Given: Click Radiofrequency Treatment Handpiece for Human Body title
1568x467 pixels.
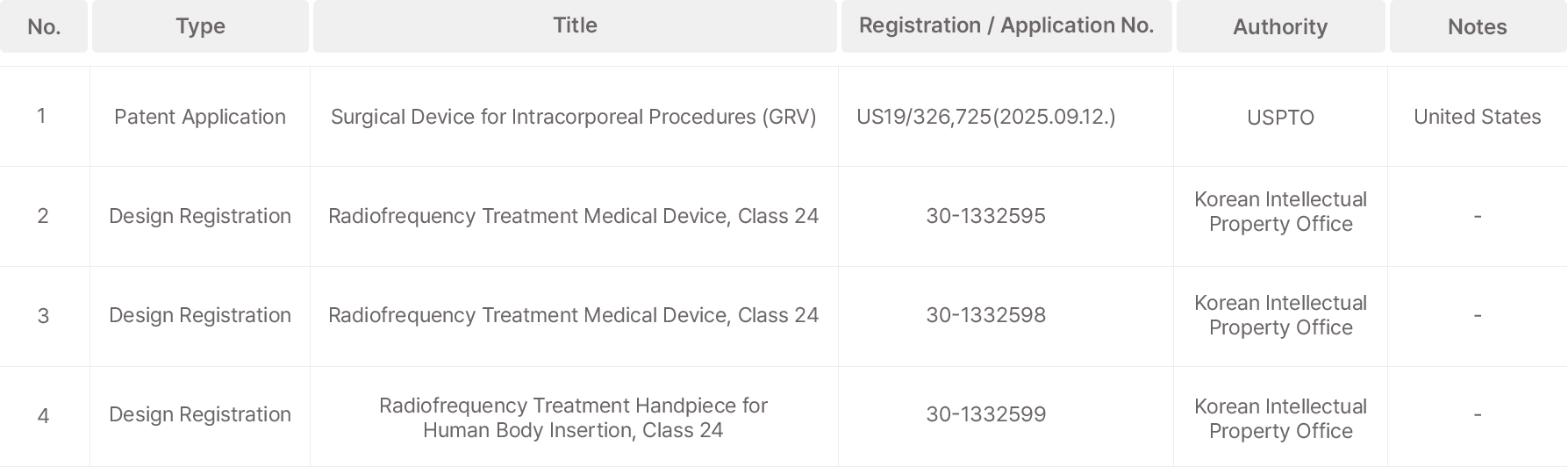Looking at the screenshot, I should coord(574,418).
